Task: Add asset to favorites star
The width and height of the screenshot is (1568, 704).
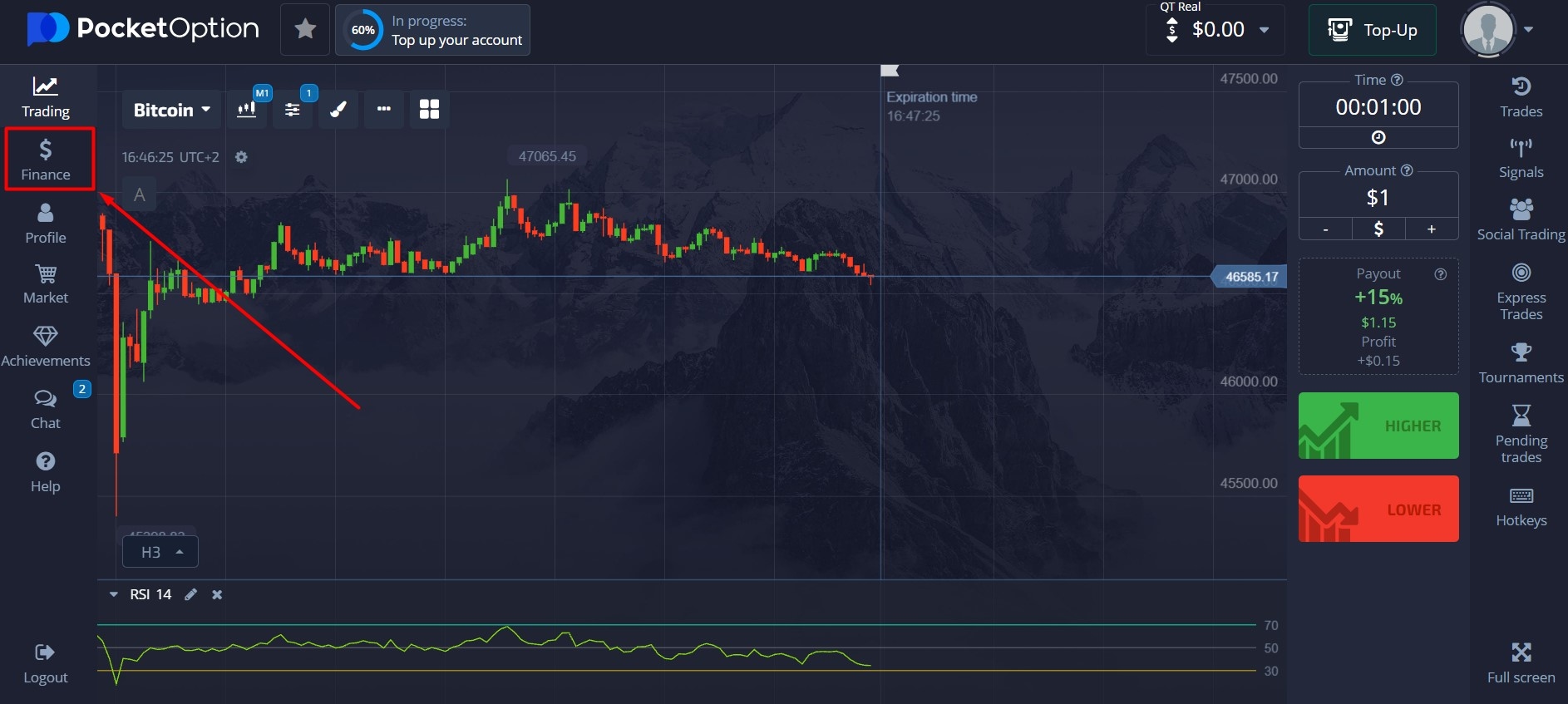Action: point(305,30)
